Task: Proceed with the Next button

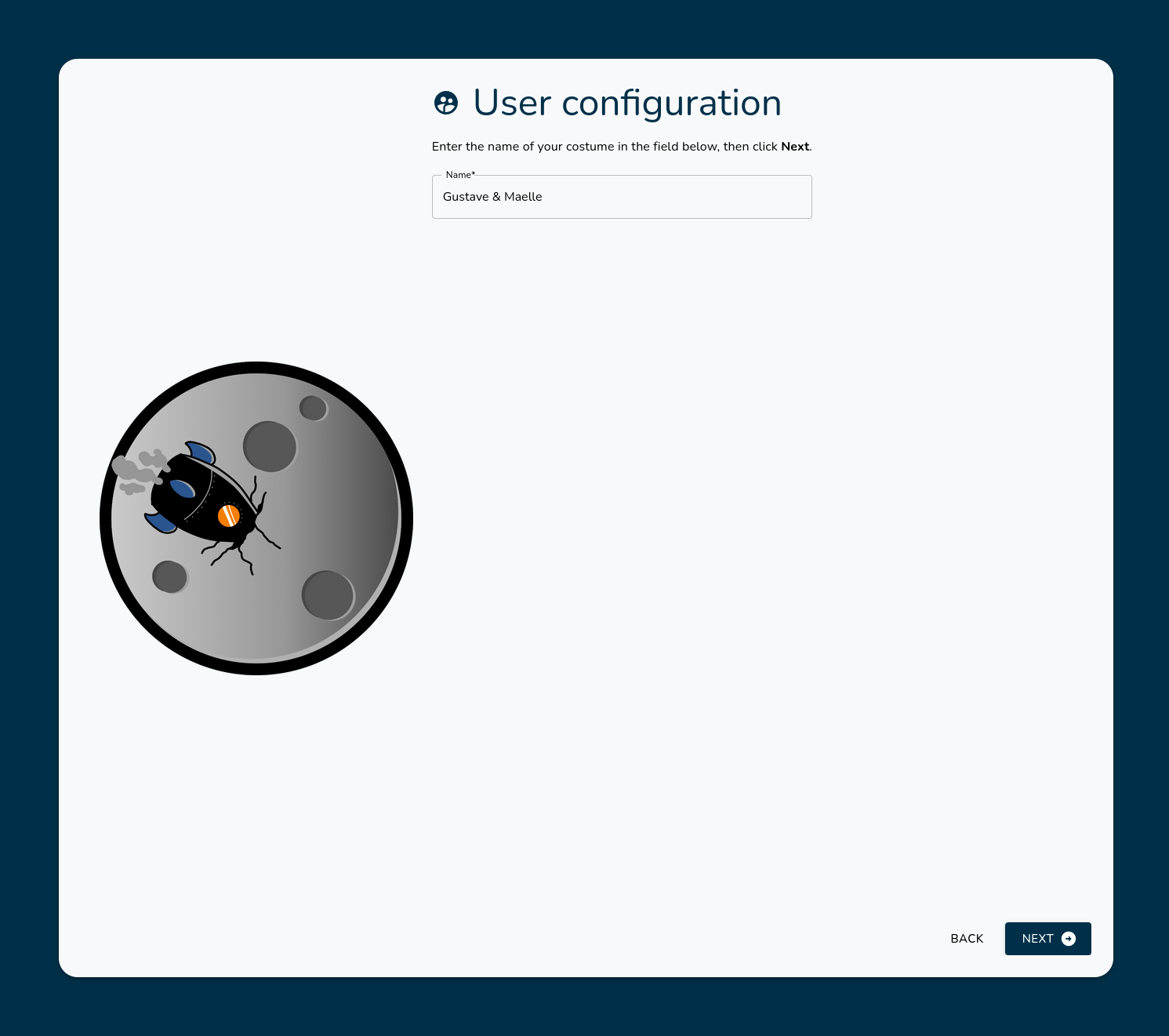Action: tap(1047, 939)
